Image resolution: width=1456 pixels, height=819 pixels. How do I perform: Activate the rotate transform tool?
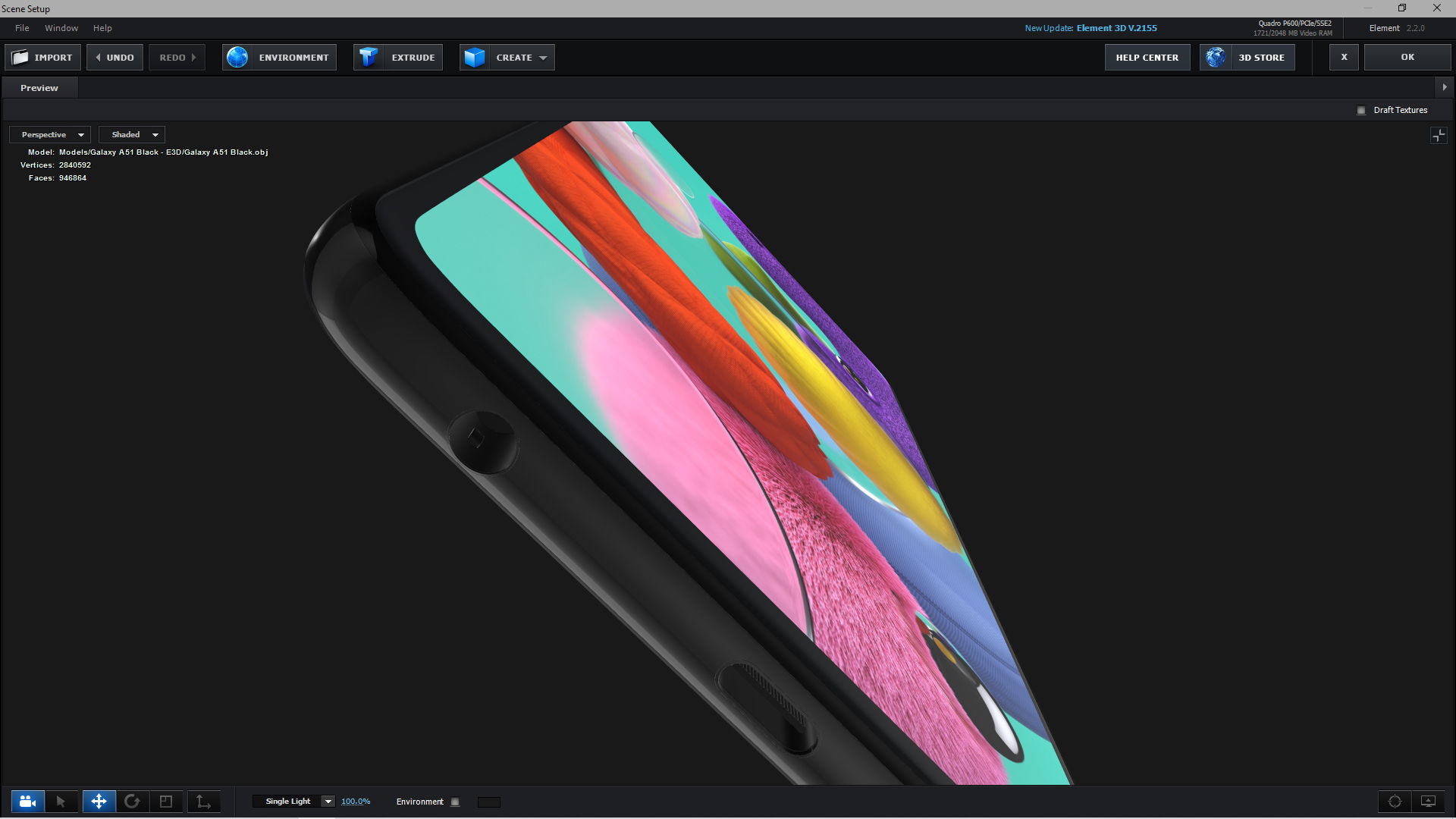click(x=132, y=802)
